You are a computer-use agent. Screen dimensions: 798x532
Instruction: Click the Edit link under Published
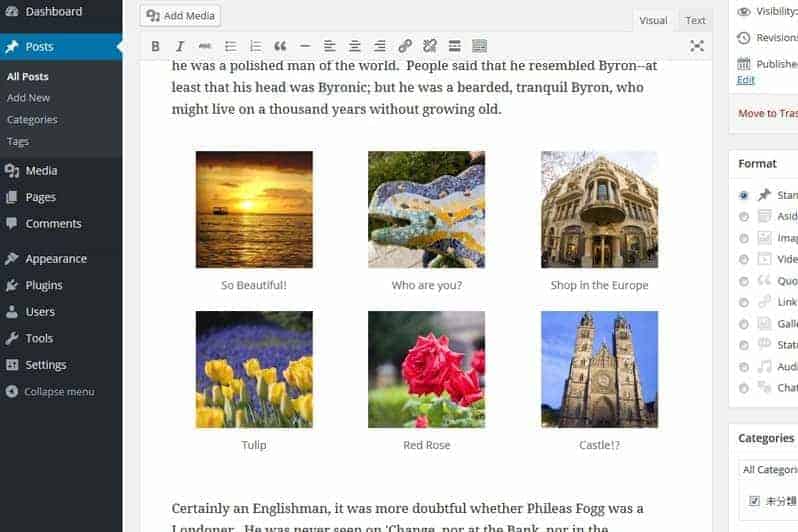click(x=745, y=80)
